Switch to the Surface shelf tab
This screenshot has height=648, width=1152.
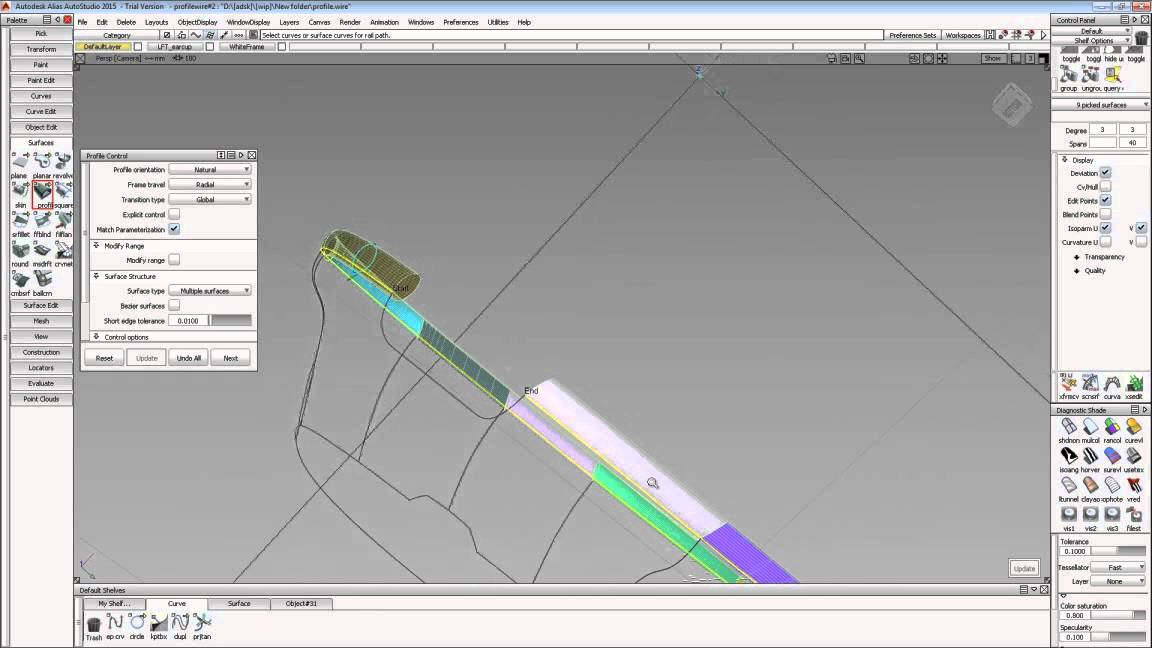[239, 603]
